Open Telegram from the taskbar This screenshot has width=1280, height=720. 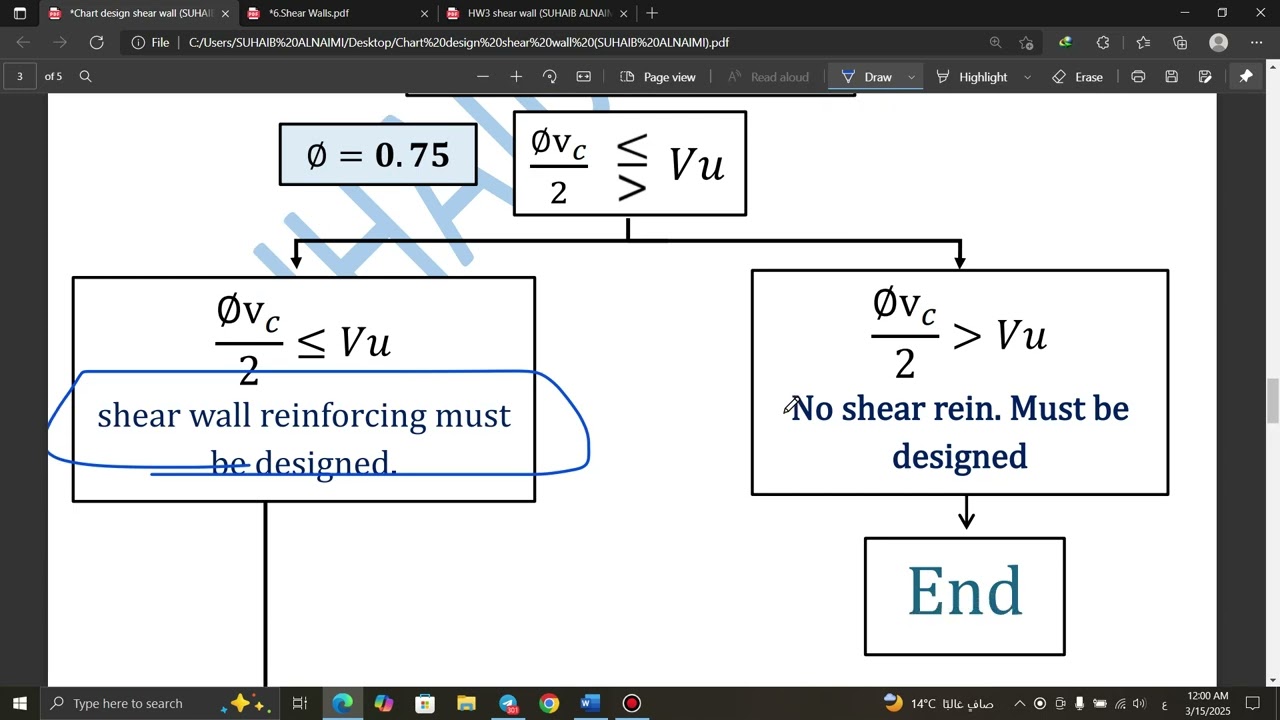[508, 703]
